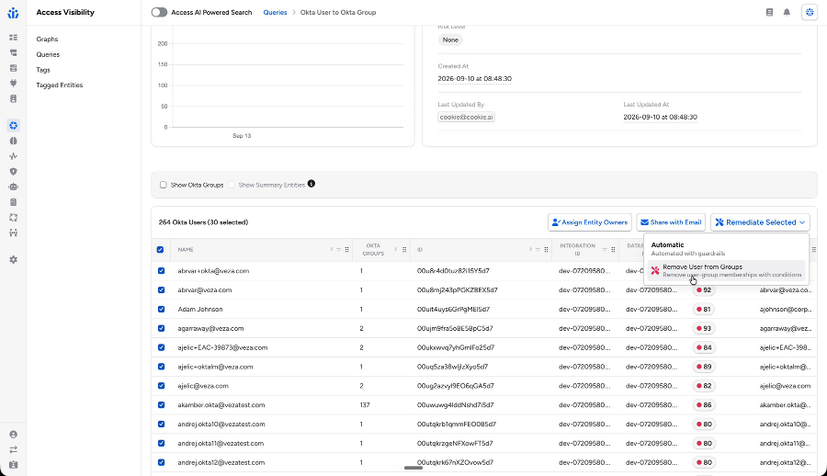Click the ID cell 00uit4uys6GrPgME15d7
Viewport: 827px width, 476px height.
pyautogui.click(x=453, y=309)
